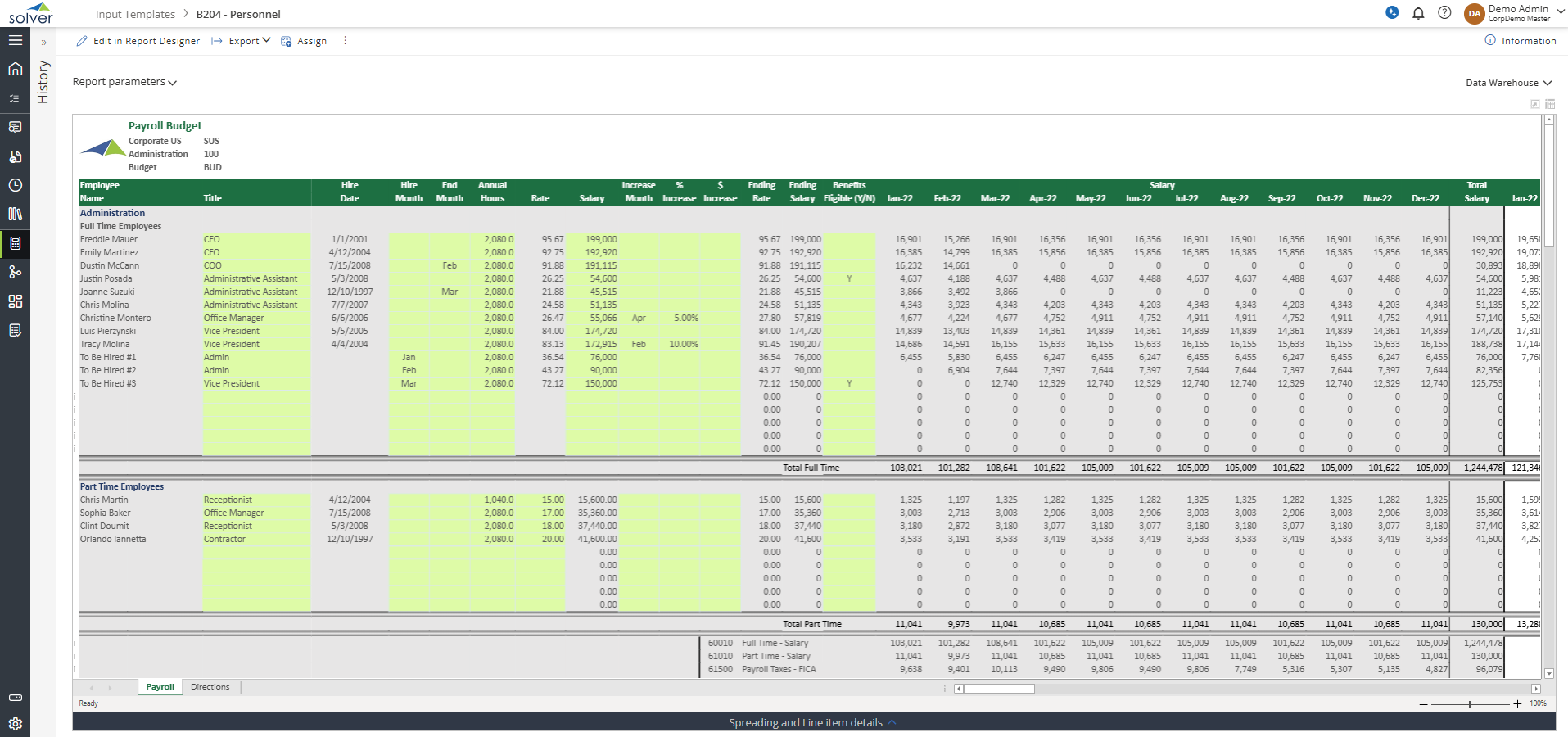Click Edit in Report Designer
1568x737 pixels.
138,41
